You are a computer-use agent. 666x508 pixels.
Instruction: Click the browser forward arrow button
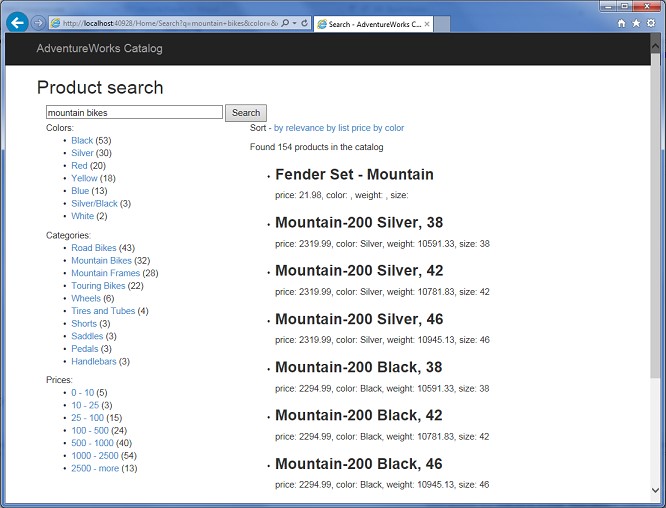tap(38, 23)
